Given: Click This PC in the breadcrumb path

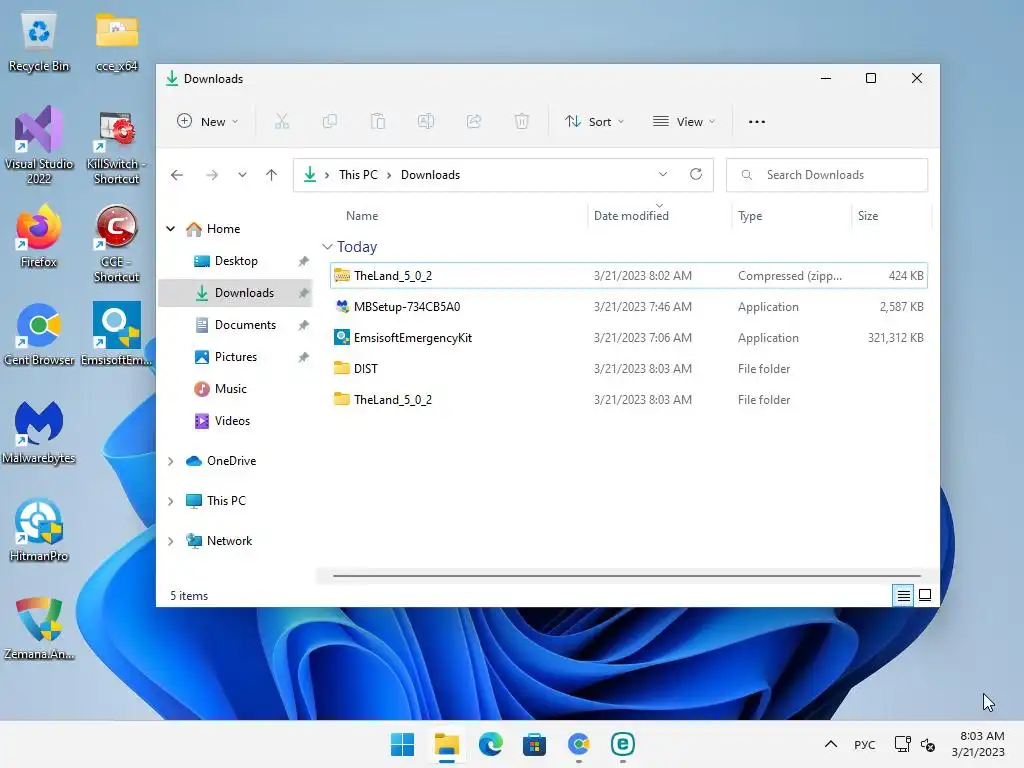Looking at the screenshot, I should 359,175.
